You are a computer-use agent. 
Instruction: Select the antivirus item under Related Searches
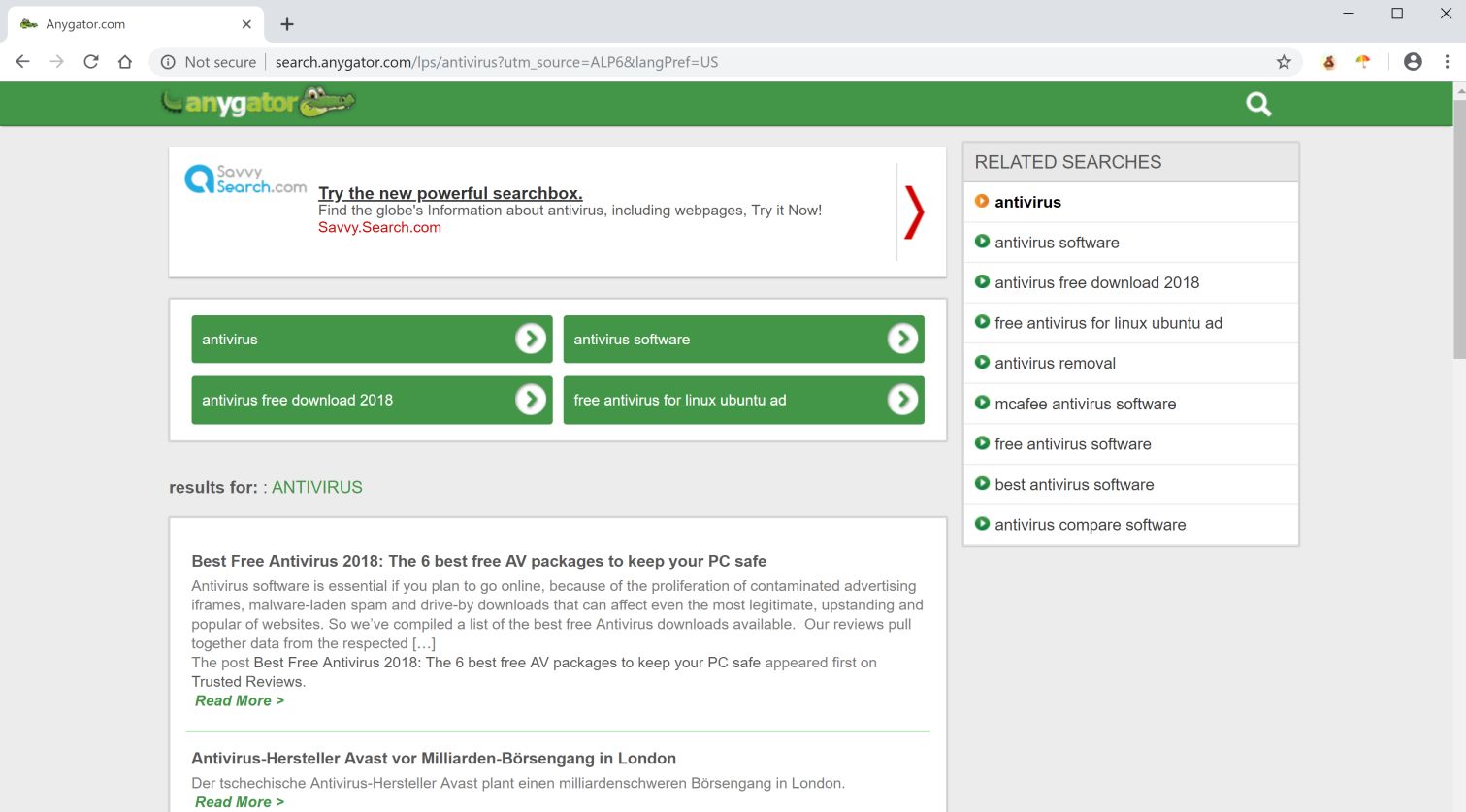[1028, 202]
